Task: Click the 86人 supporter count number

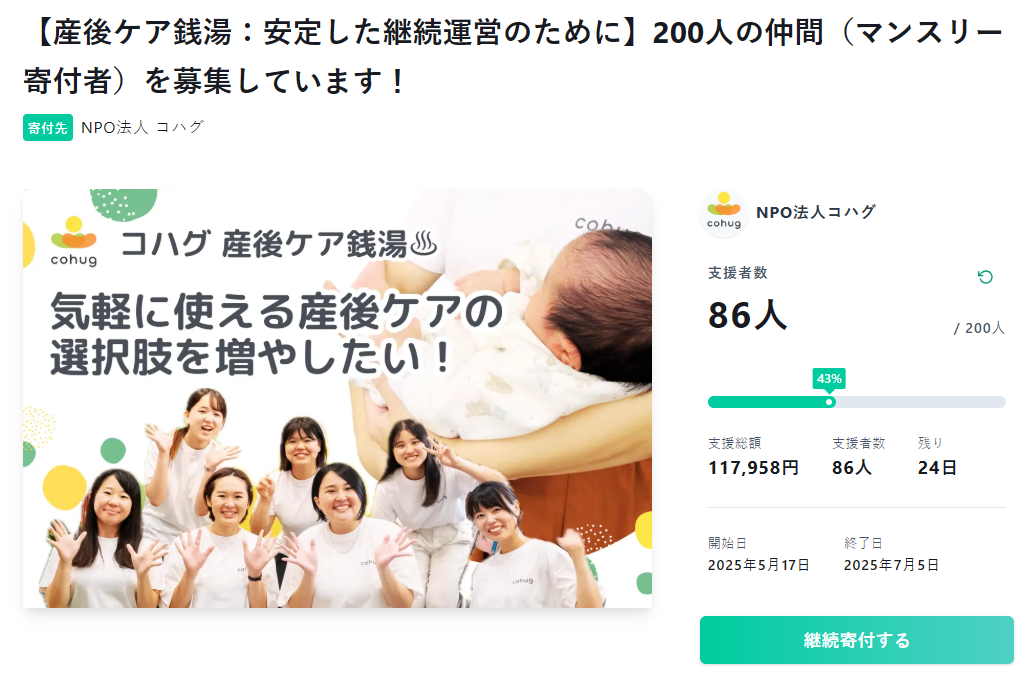Action: click(x=747, y=315)
